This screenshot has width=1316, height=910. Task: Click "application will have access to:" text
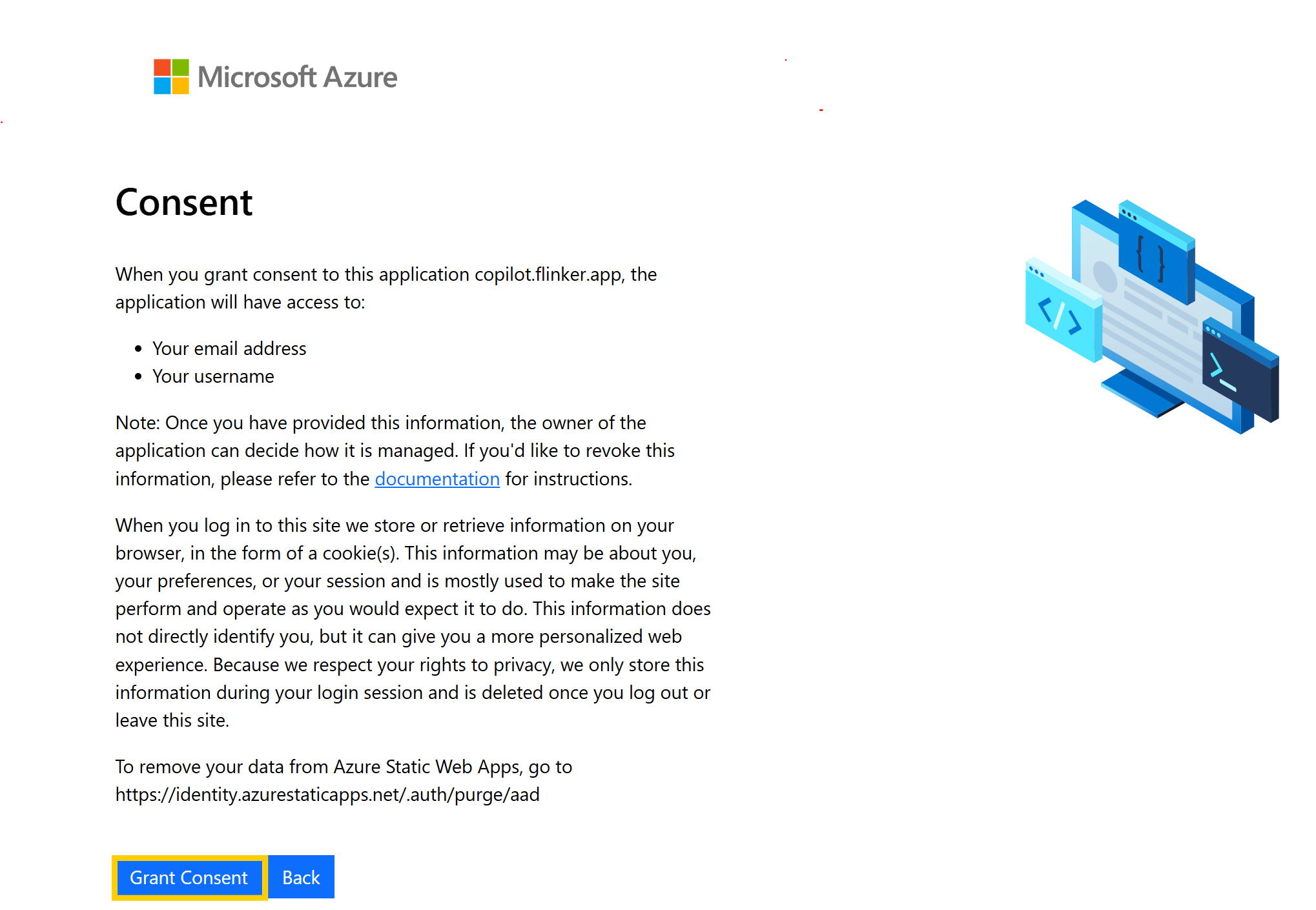click(x=240, y=302)
